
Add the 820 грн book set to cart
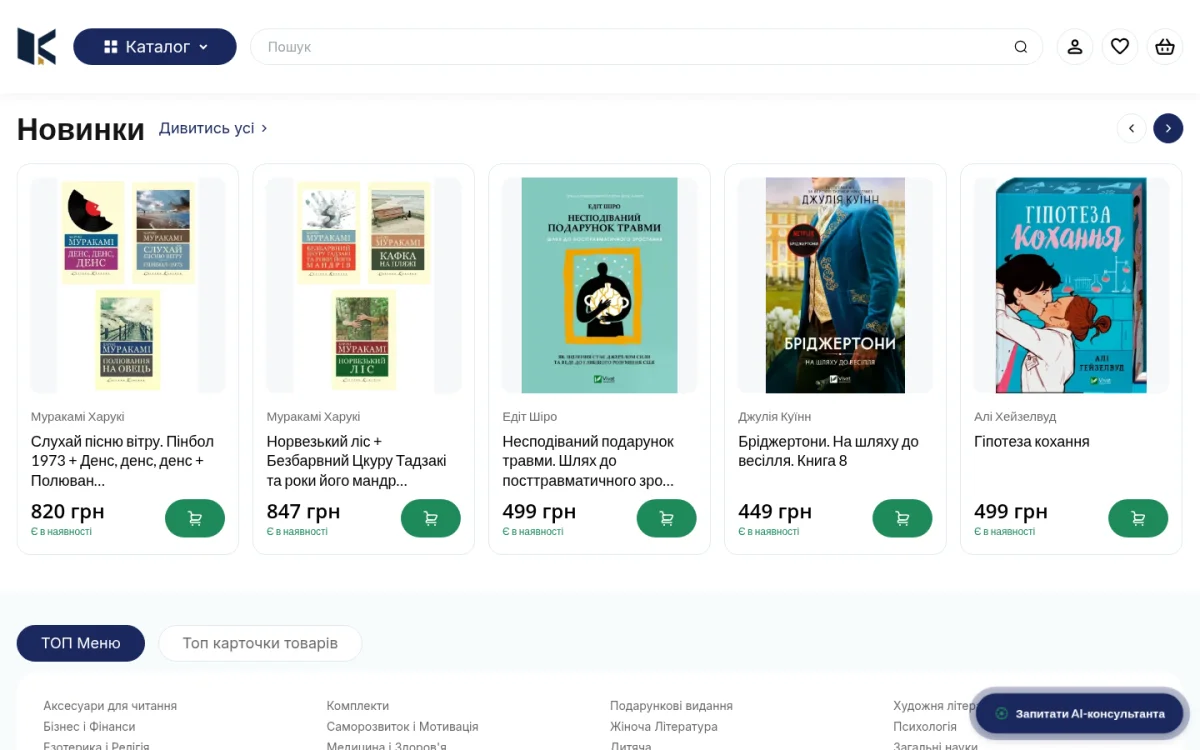pos(195,518)
